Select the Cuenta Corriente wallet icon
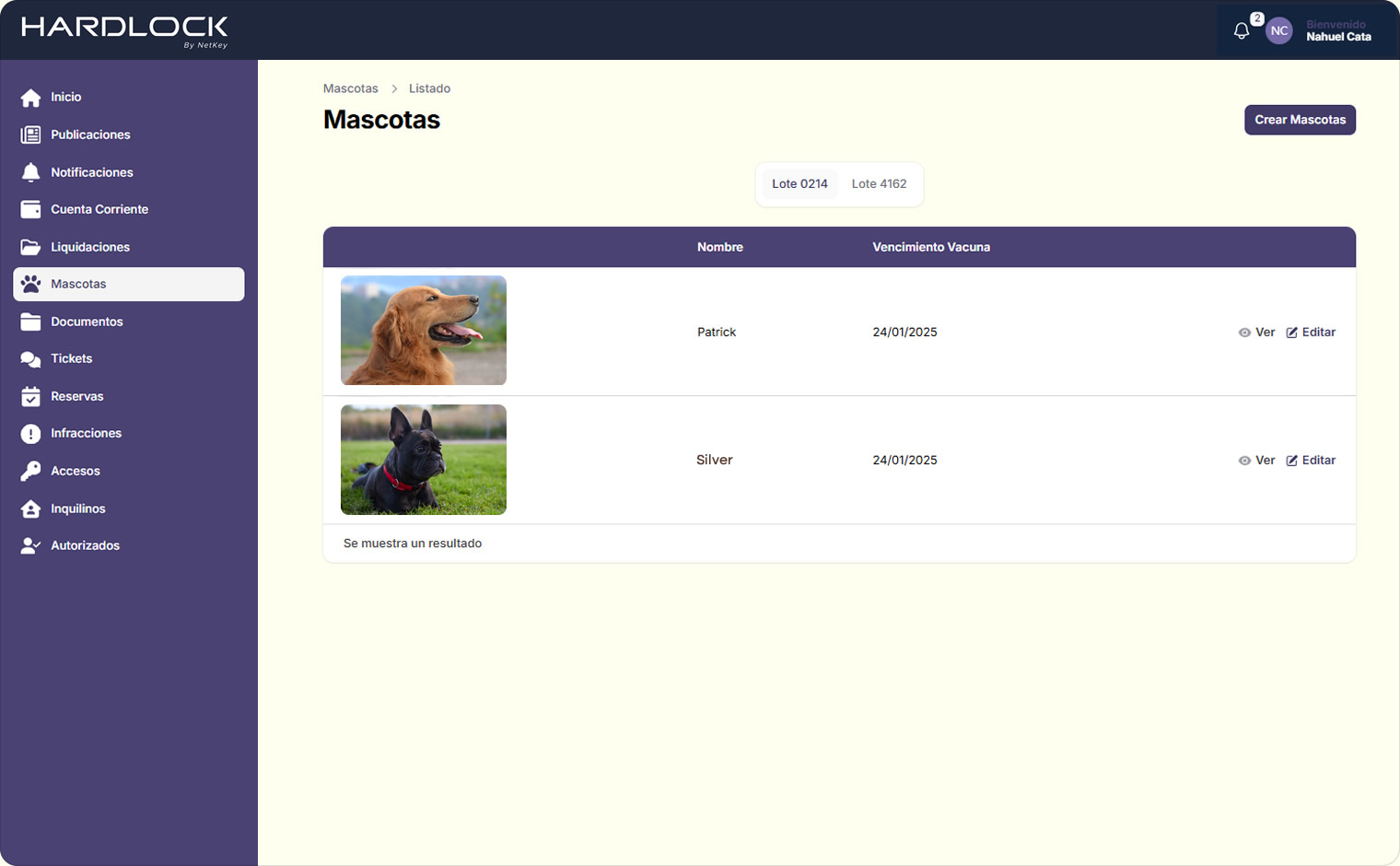The image size is (1400, 866). tap(30, 210)
